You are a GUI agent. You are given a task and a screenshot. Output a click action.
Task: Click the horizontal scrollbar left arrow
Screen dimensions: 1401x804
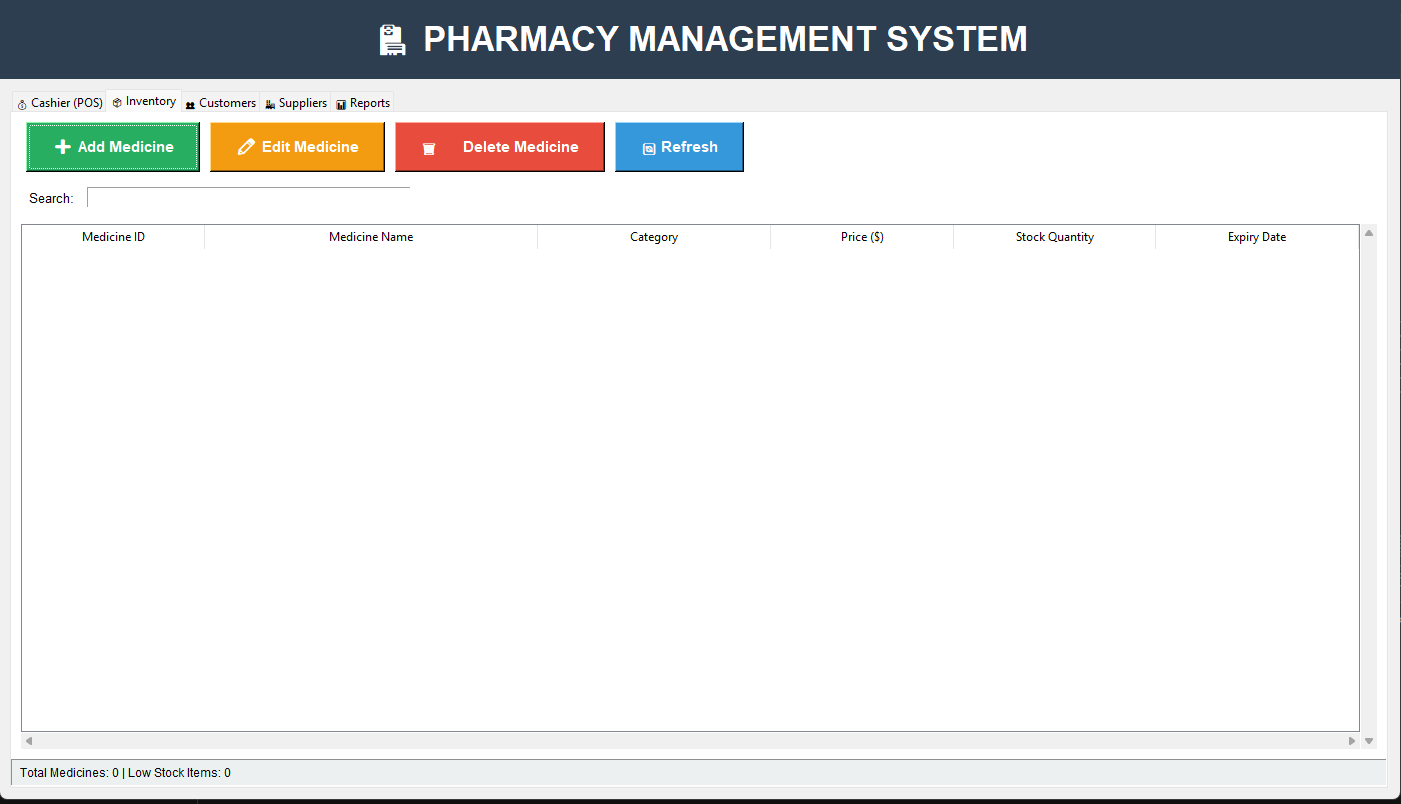coord(28,741)
